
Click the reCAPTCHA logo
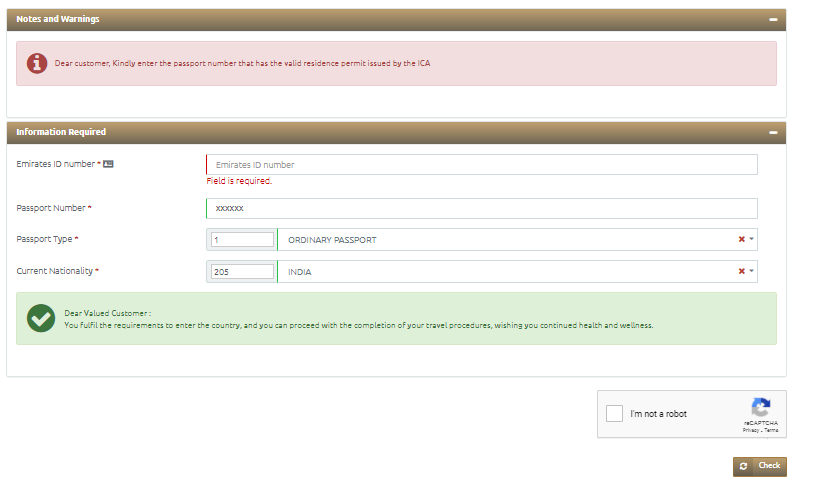tap(761, 407)
